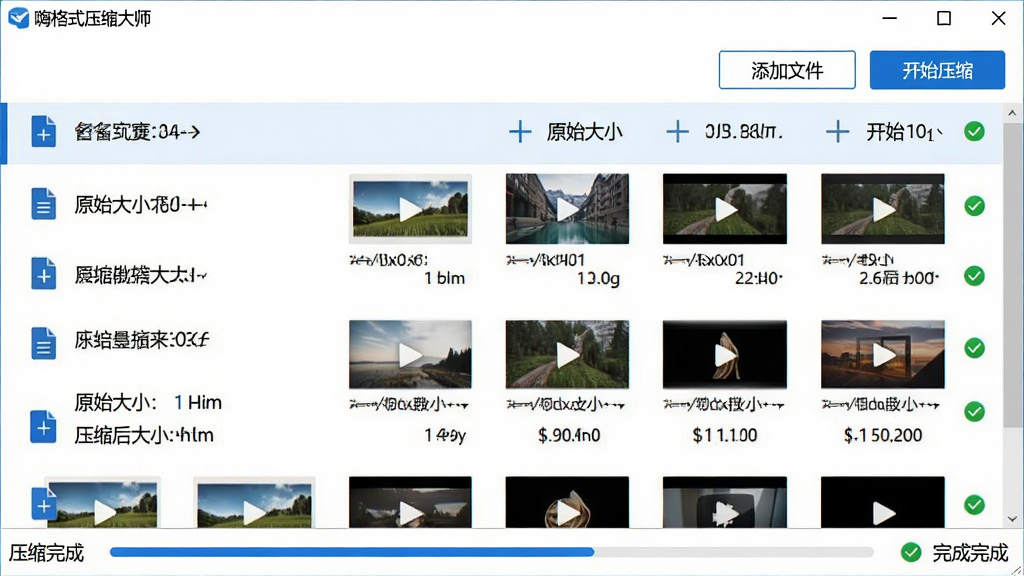This screenshot has width=1024, height=576.
Task: Click green check next to $.150,200 value
Action: [974, 411]
